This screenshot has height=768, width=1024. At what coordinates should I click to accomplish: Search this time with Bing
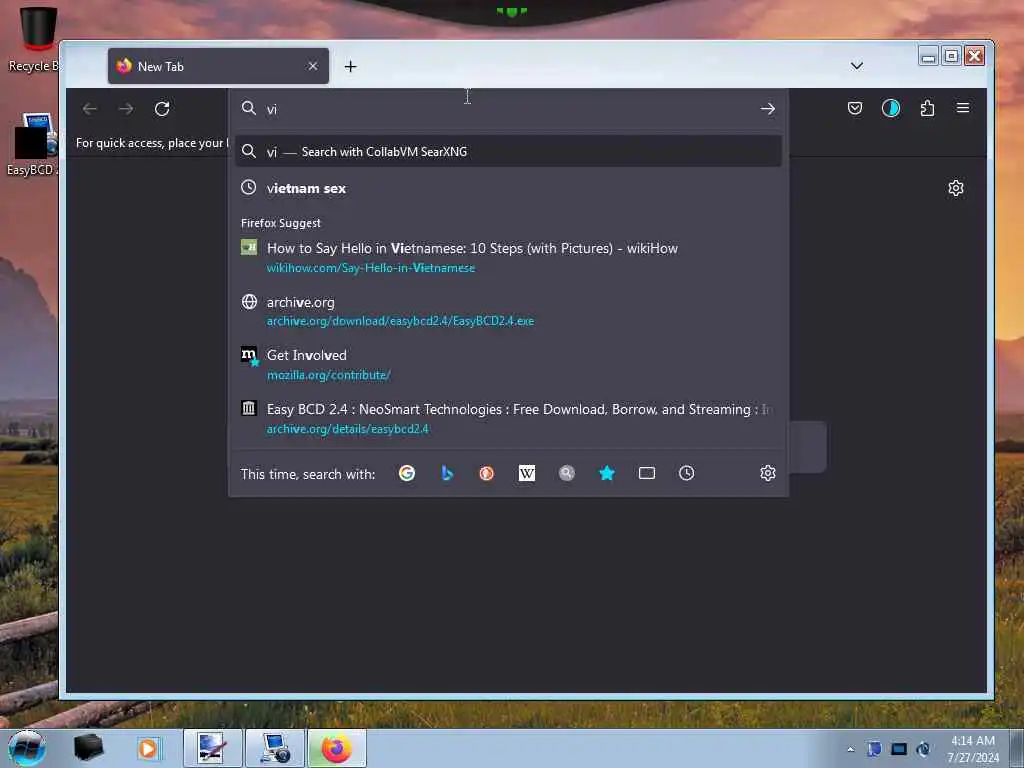447,473
